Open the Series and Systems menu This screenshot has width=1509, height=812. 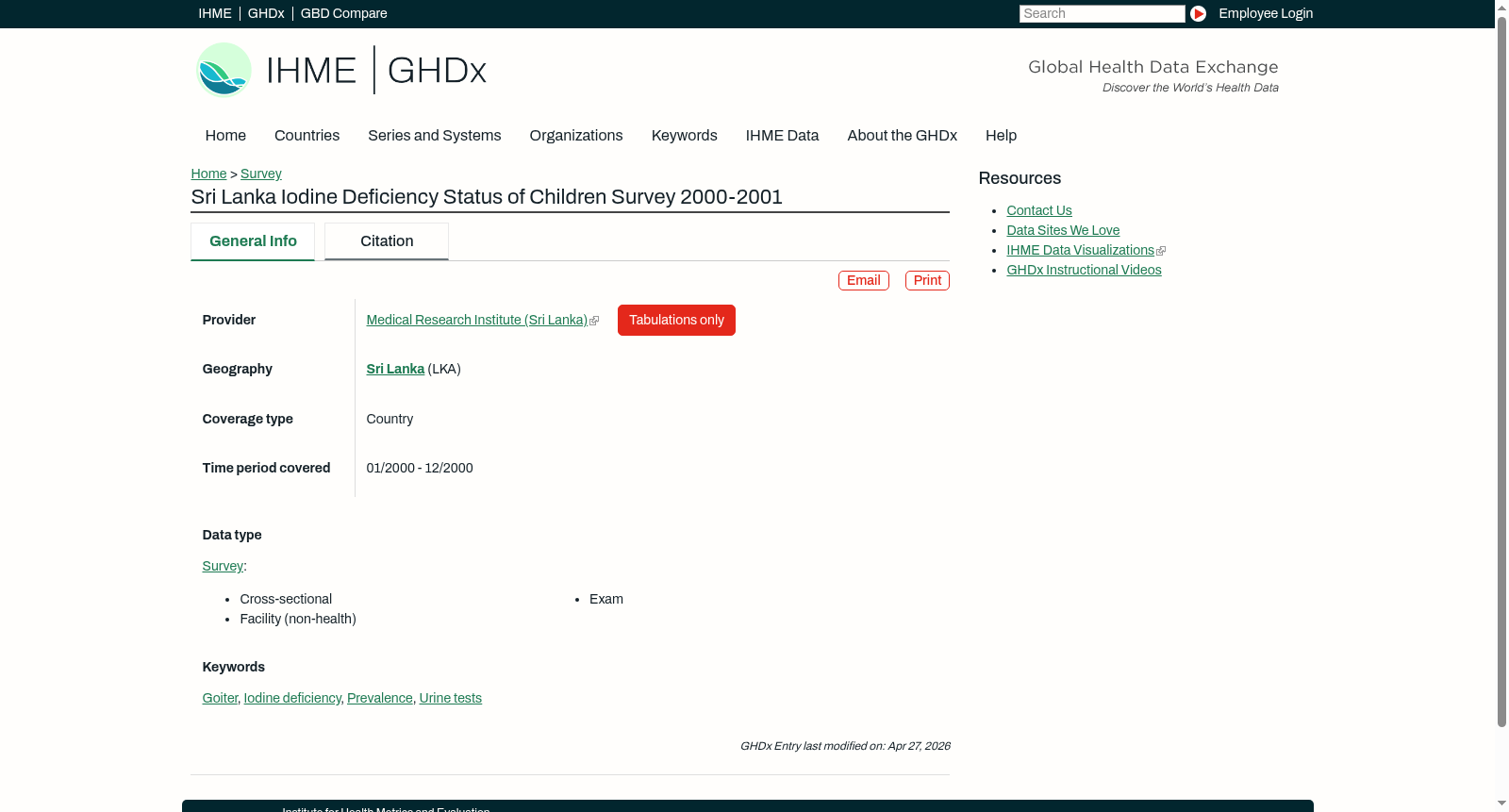434,135
